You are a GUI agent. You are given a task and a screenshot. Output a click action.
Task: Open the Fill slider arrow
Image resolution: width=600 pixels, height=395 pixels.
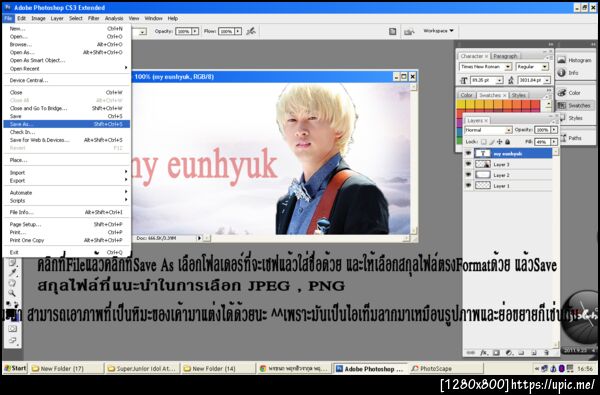coord(554,142)
